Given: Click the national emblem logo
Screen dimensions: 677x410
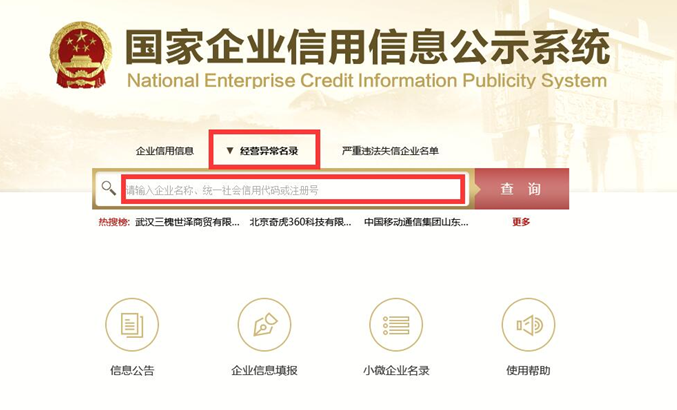Looking at the screenshot, I should (x=80, y=55).
